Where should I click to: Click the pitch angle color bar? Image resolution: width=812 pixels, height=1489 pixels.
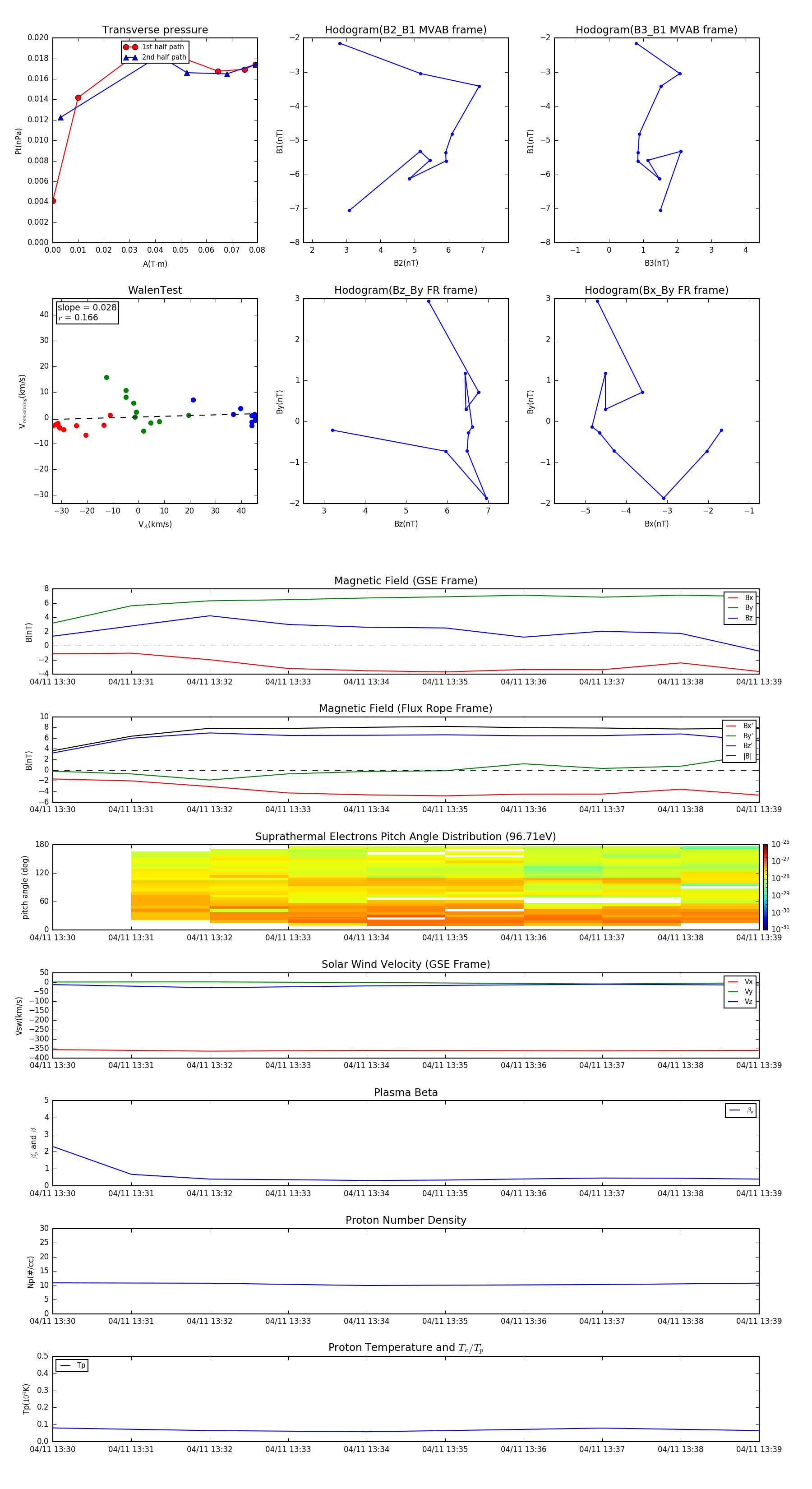(x=765, y=887)
